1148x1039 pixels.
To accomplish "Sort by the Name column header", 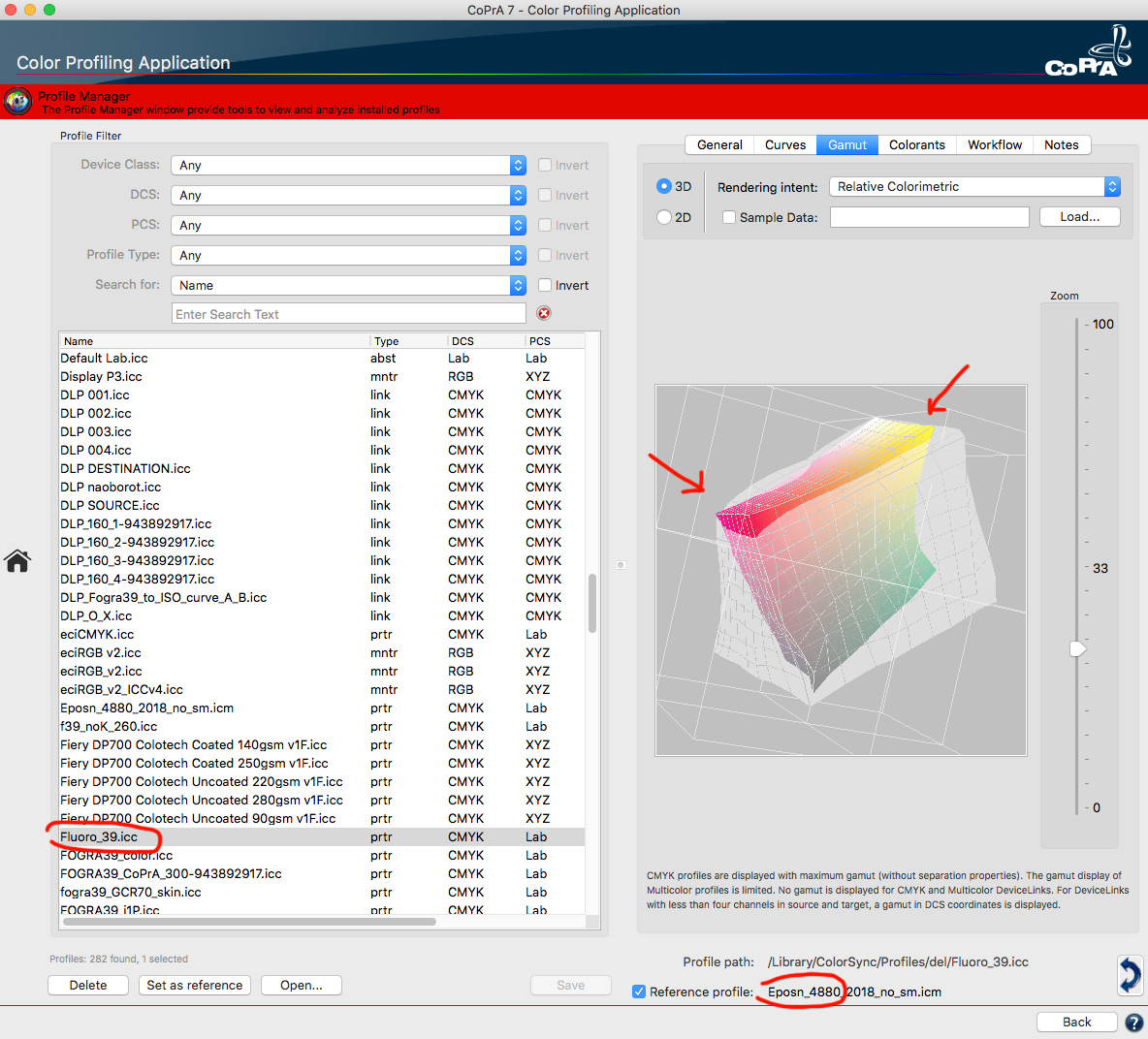I will 214,341.
